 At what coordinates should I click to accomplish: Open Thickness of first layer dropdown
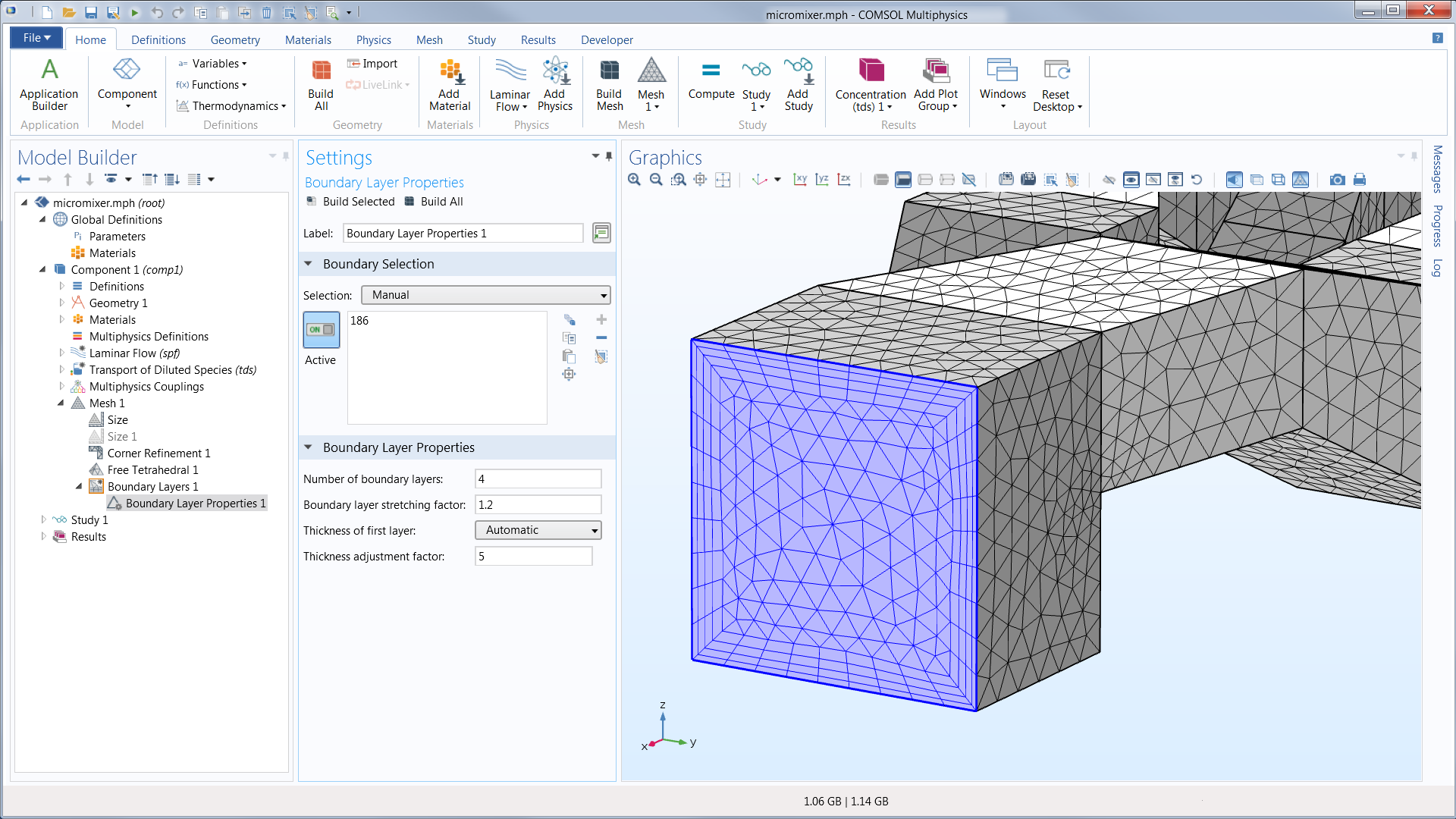[x=538, y=530]
